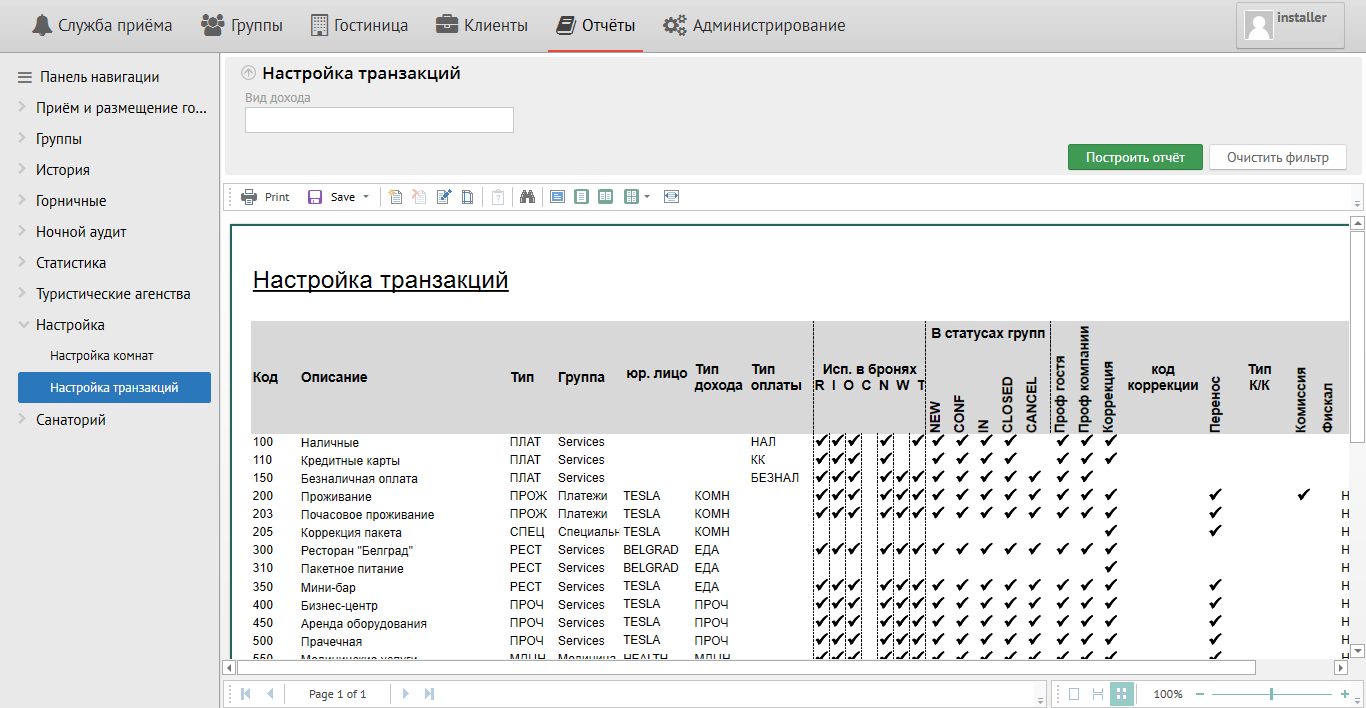Open the Администрирование top menu
Image resolution: width=1366 pixels, height=708 pixels.
coord(755,26)
